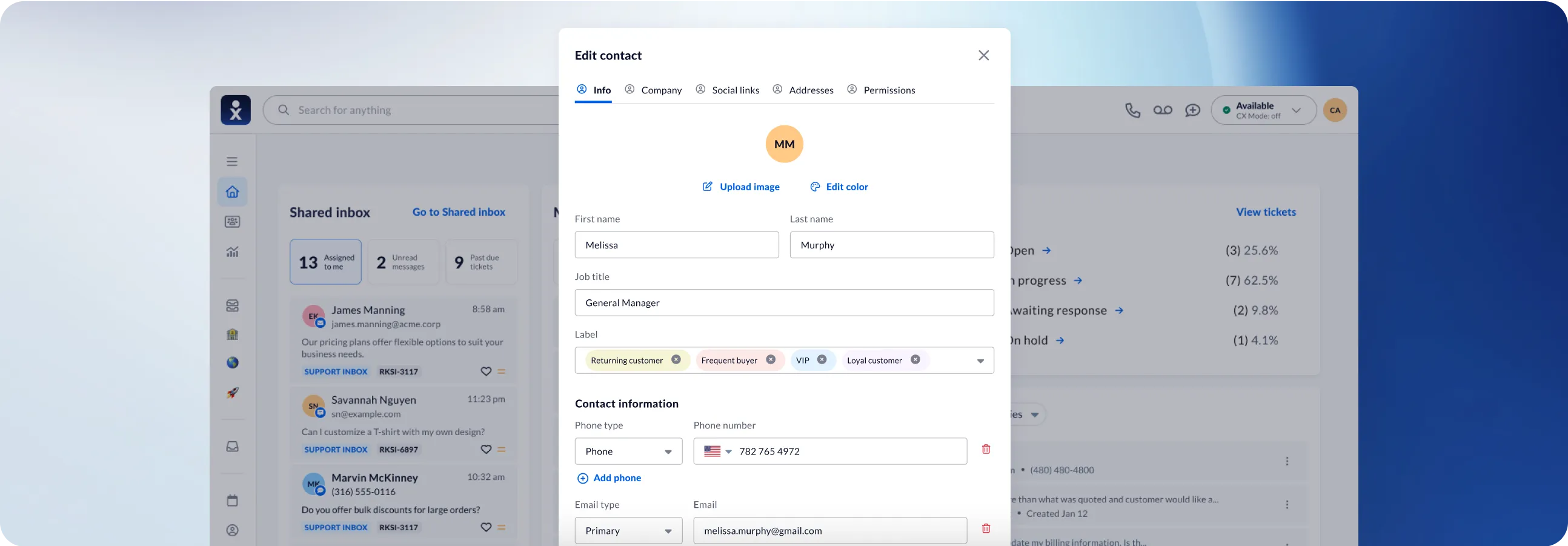This screenshot has width=1568, height=546.
Task: Switch to the Company tab
Action: click(653, 90)
